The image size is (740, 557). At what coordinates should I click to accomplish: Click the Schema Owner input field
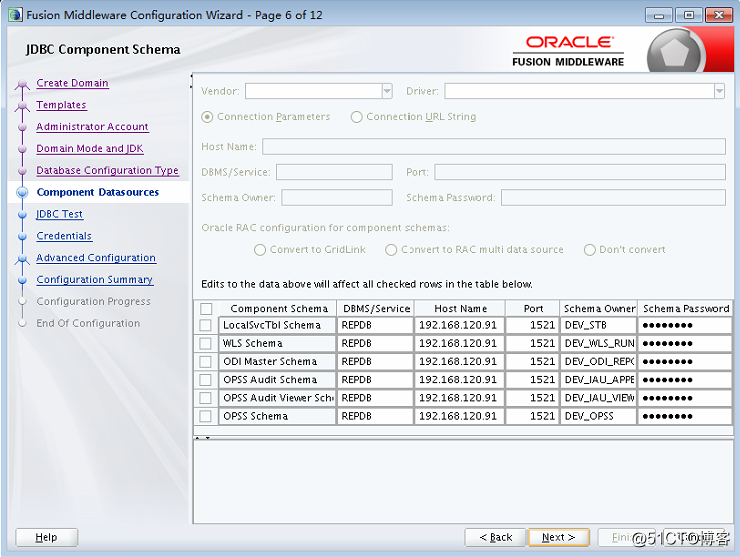point(337,197)
